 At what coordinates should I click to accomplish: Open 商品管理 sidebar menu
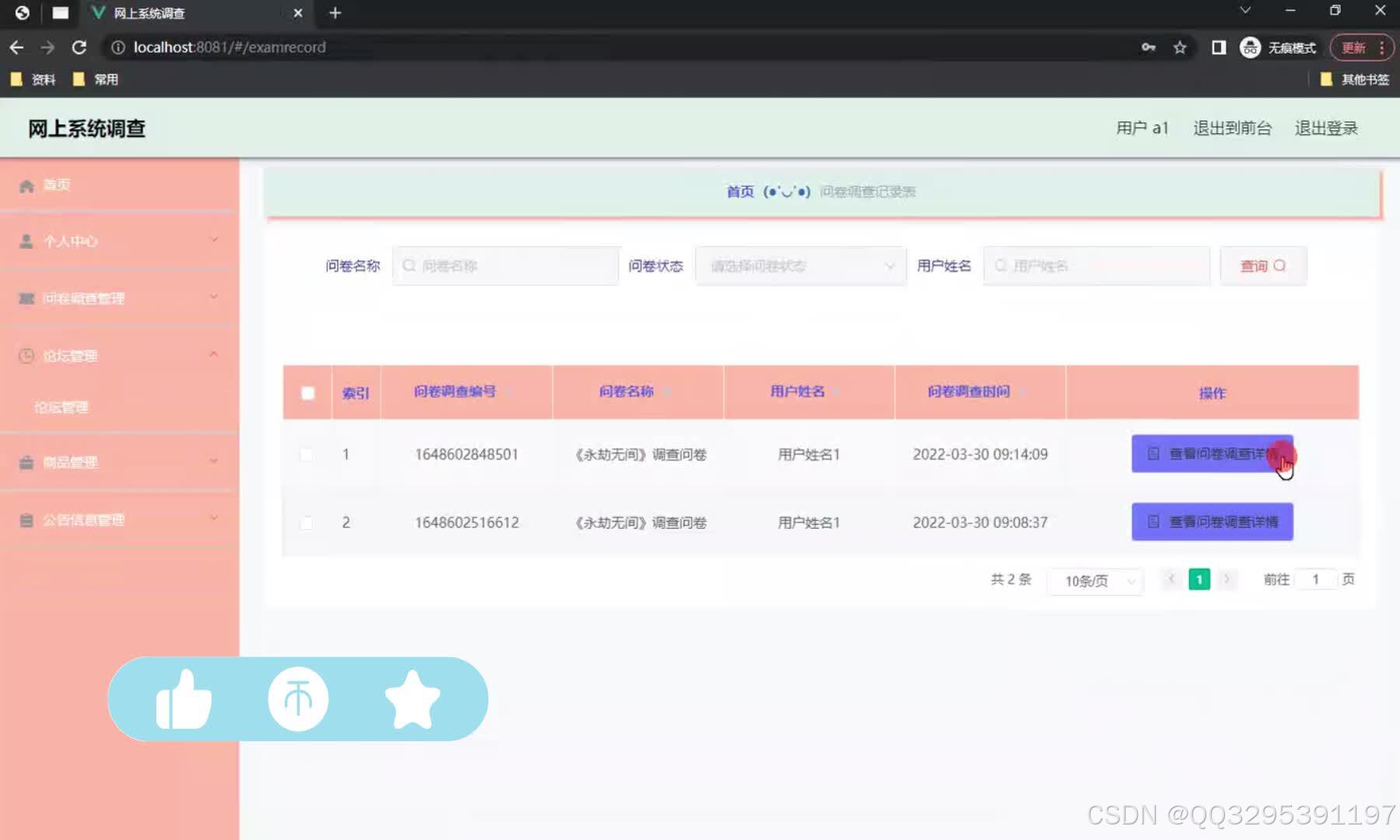coord(119,463)
